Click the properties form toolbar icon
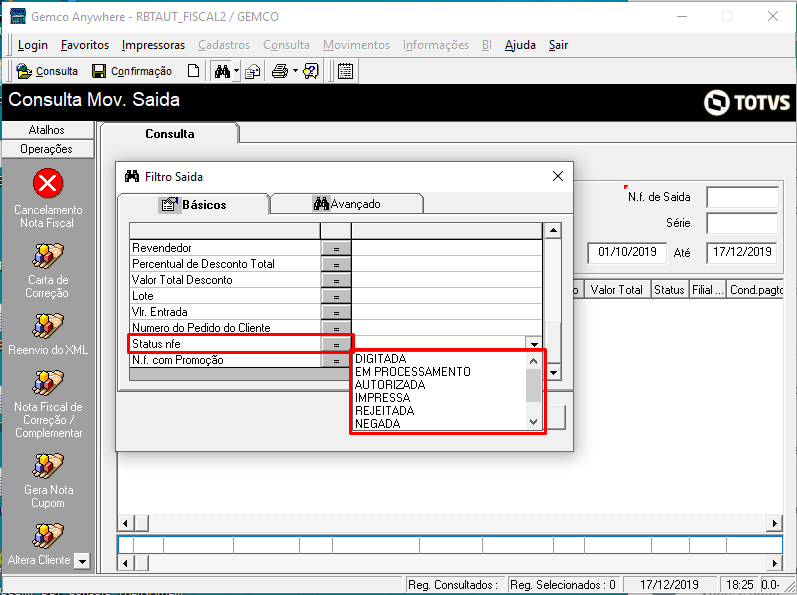 [x=253, y=72]
